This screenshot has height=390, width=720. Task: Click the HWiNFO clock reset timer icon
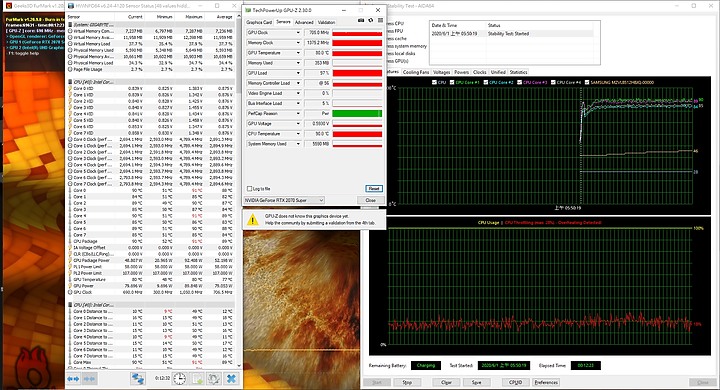pos(180,379)
